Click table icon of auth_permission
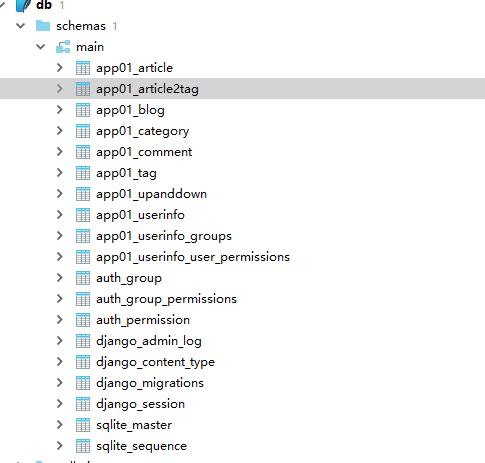 coord(83,320)
